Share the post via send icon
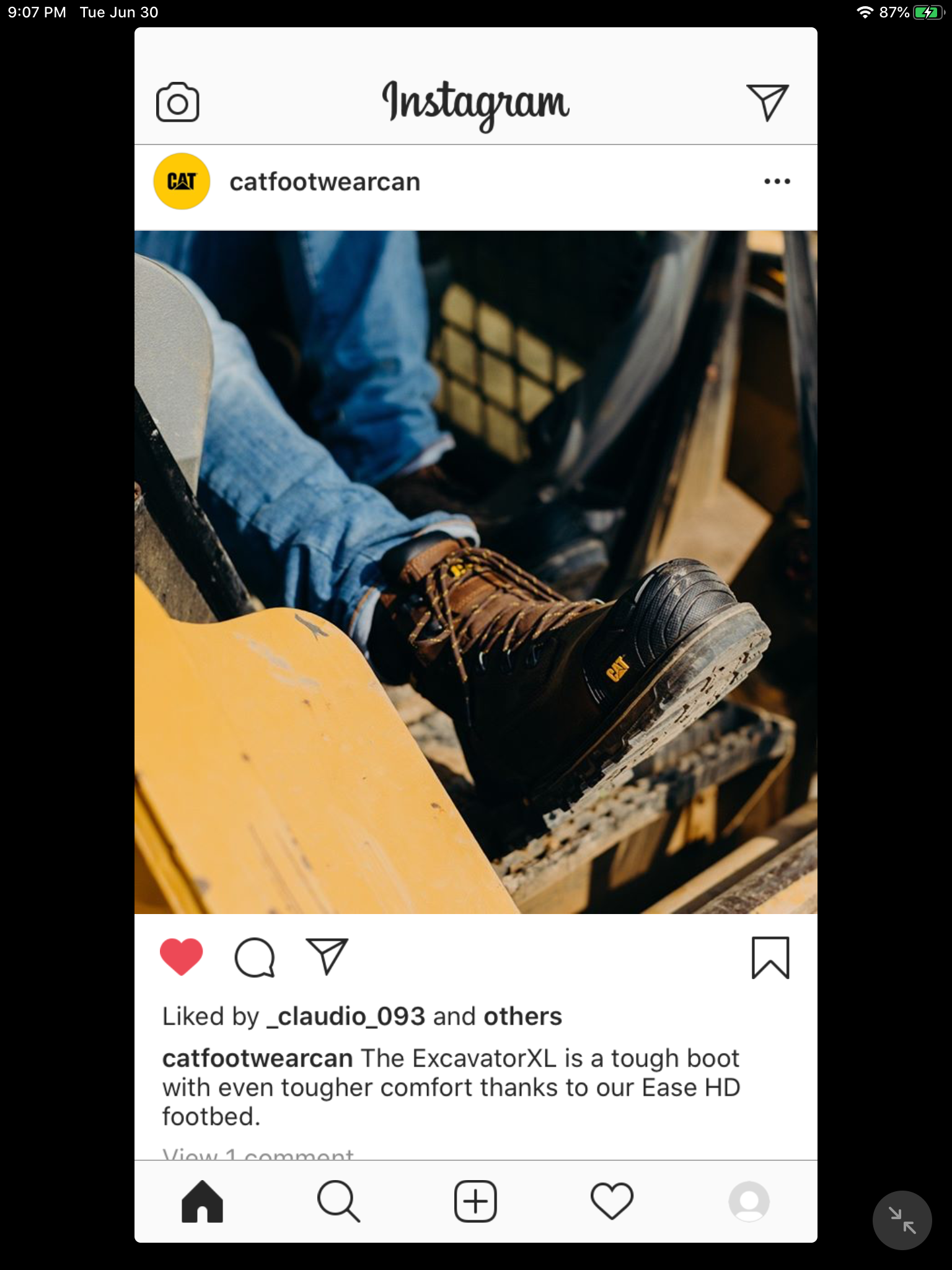Image resolution: width=952 pixels, height=1270 pixels. tap(327, 956)
